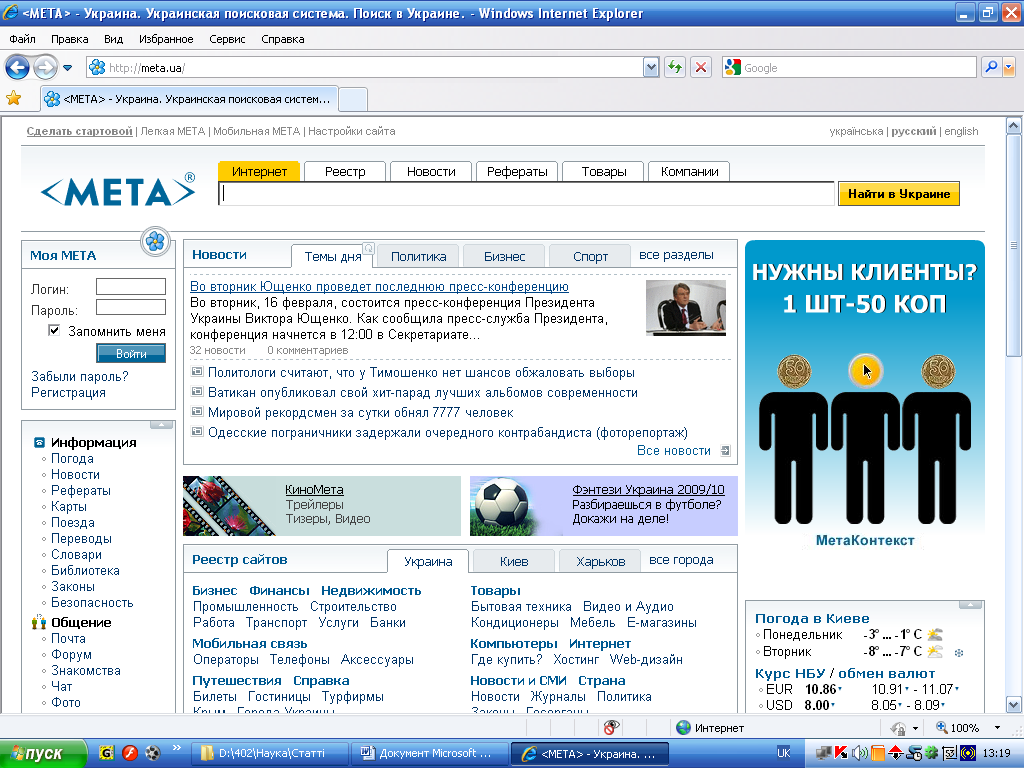Click the META logo
The image size is (1024, 768).
pyautogui.click(x=118, y=190)
